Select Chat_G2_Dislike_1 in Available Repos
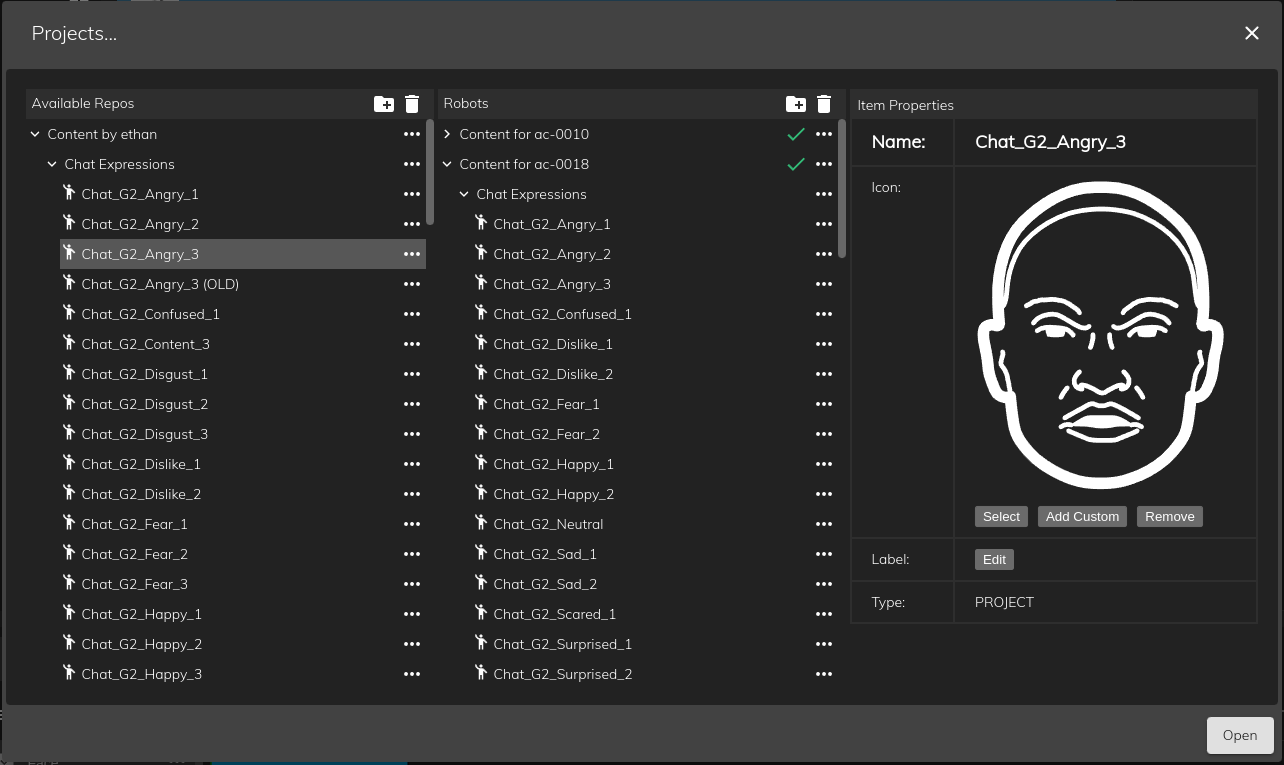Viewport: 1284px width, 765px height. click(x=243, y=464)
